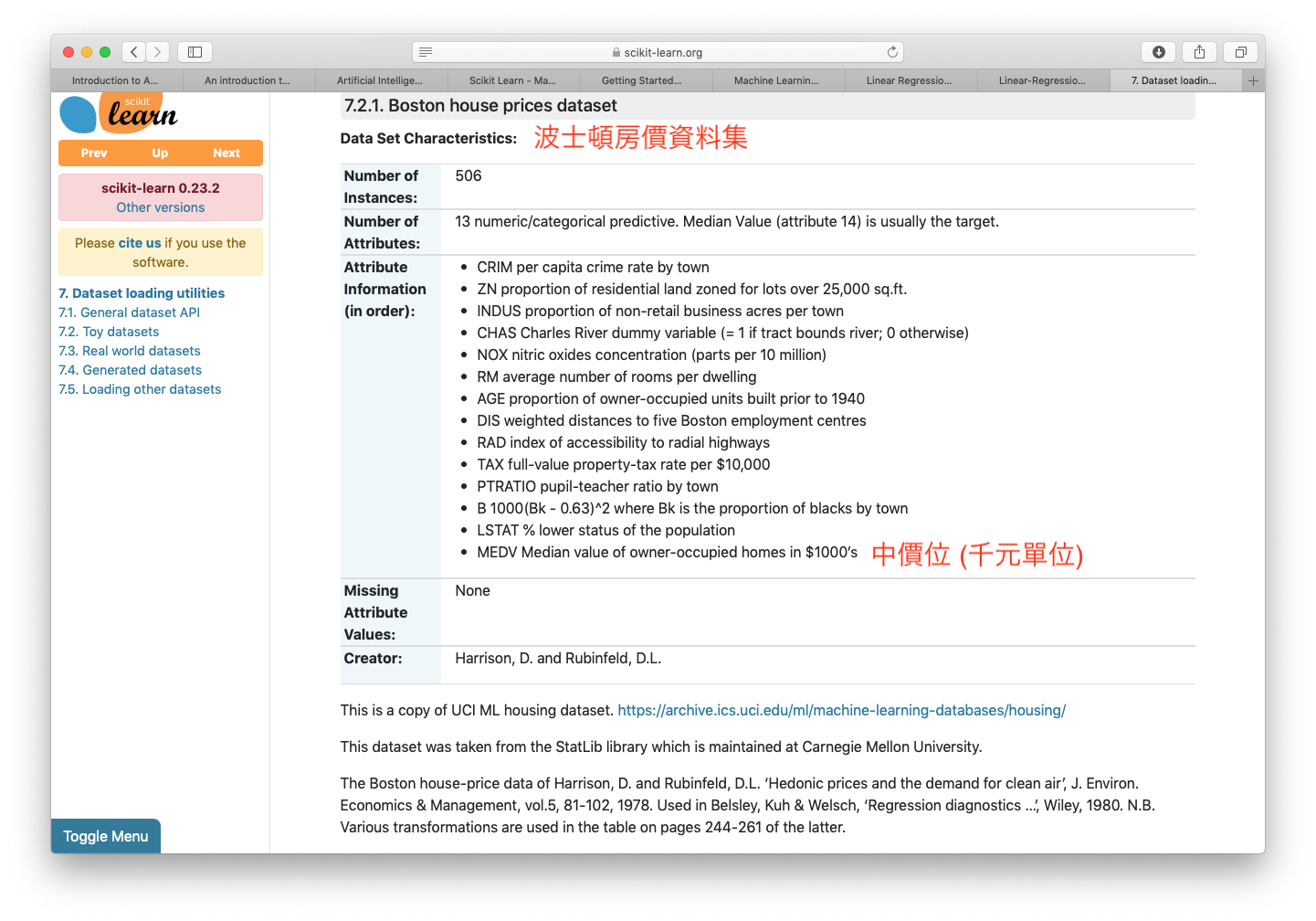Open the Other versions link

pyautogui.click(x=161, y=207)
